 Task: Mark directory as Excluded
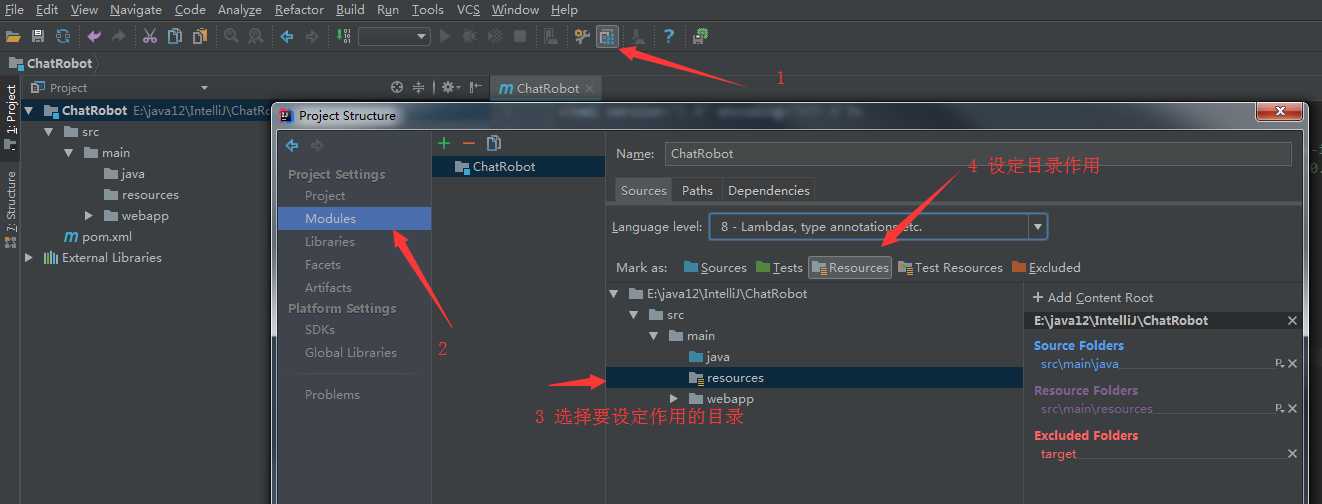pos(1046,268)
